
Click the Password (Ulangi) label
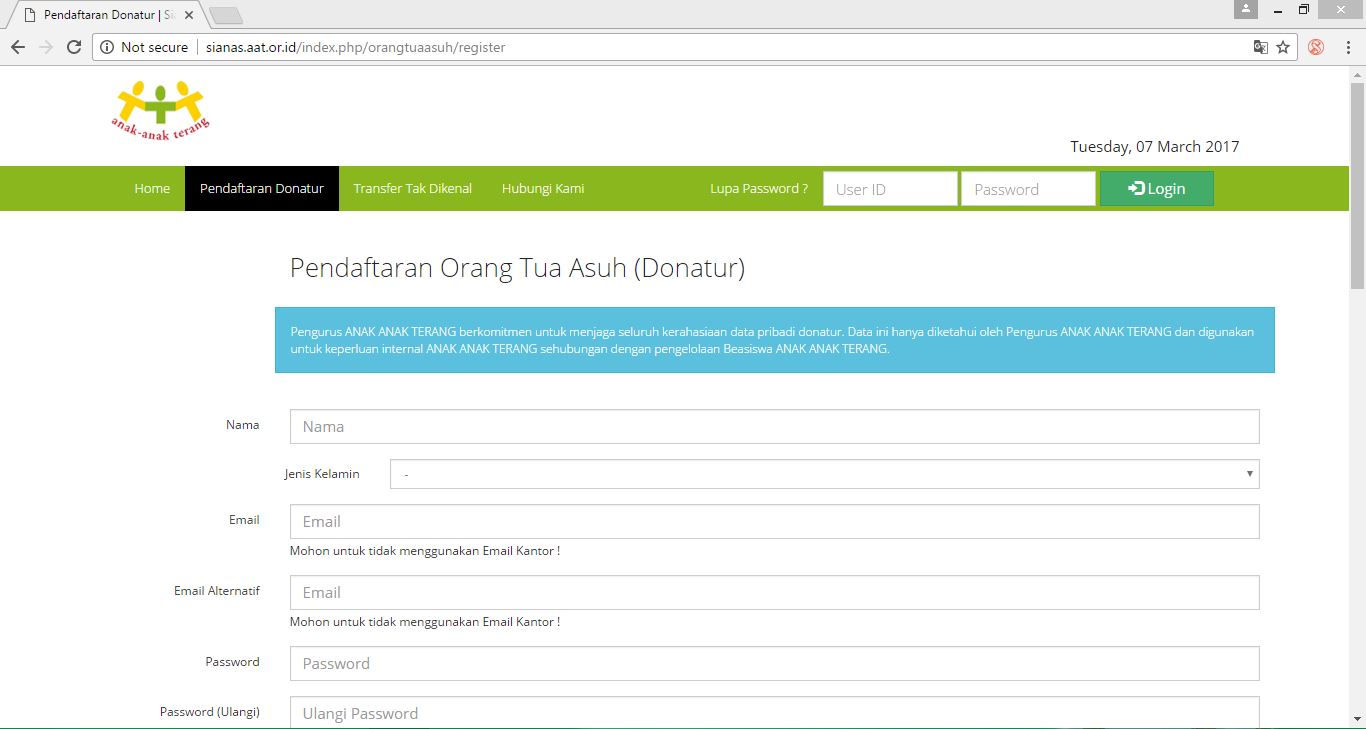coord(210,712)
